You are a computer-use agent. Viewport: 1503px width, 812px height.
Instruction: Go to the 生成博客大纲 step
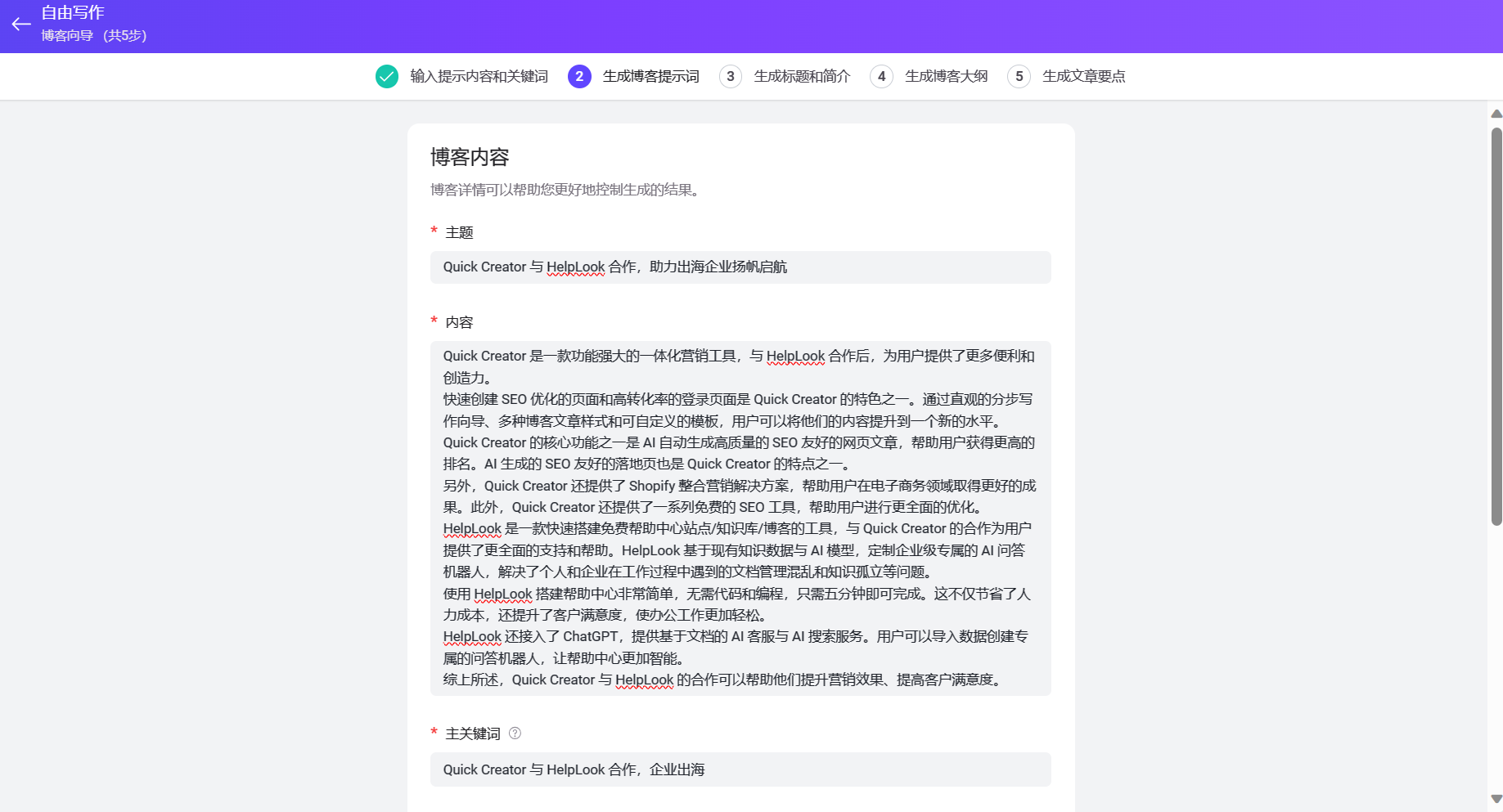click(947, 76)
